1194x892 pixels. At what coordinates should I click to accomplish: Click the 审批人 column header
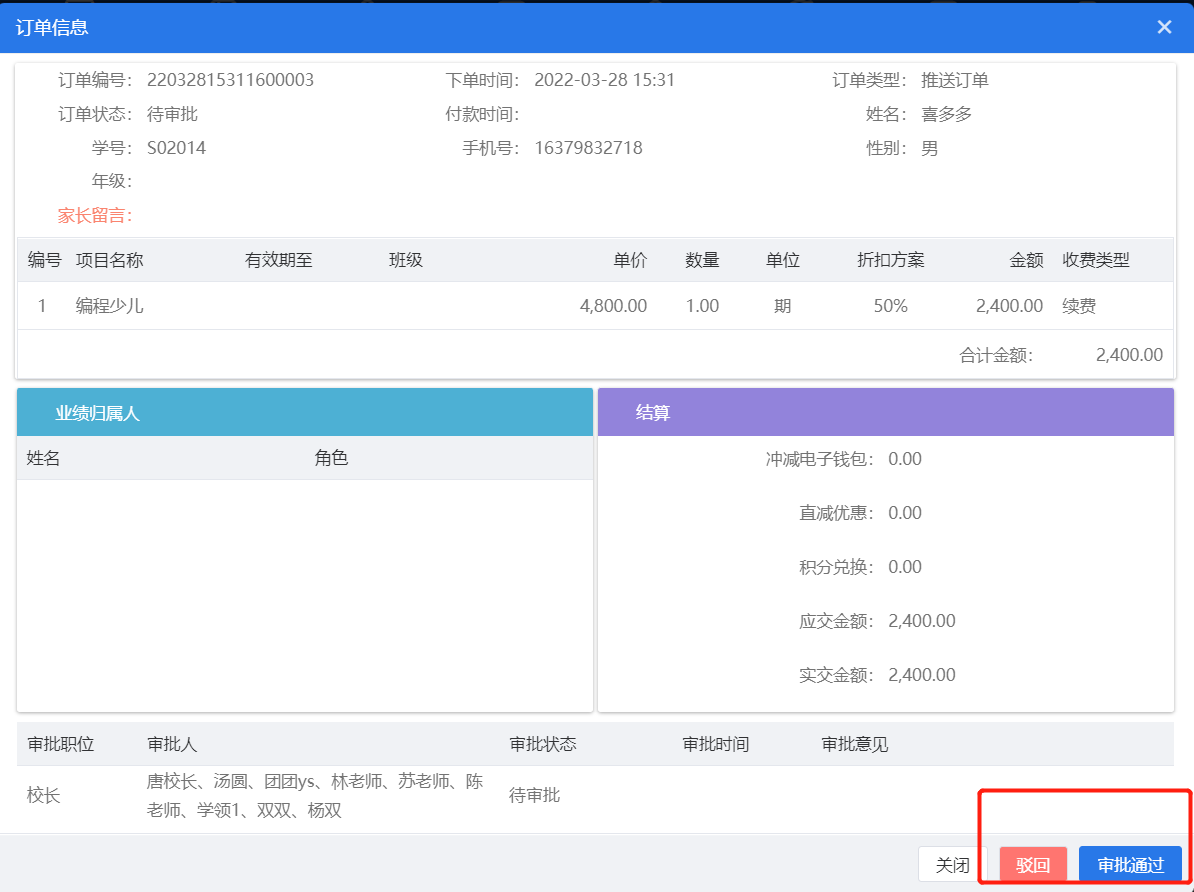pos(172,744)
